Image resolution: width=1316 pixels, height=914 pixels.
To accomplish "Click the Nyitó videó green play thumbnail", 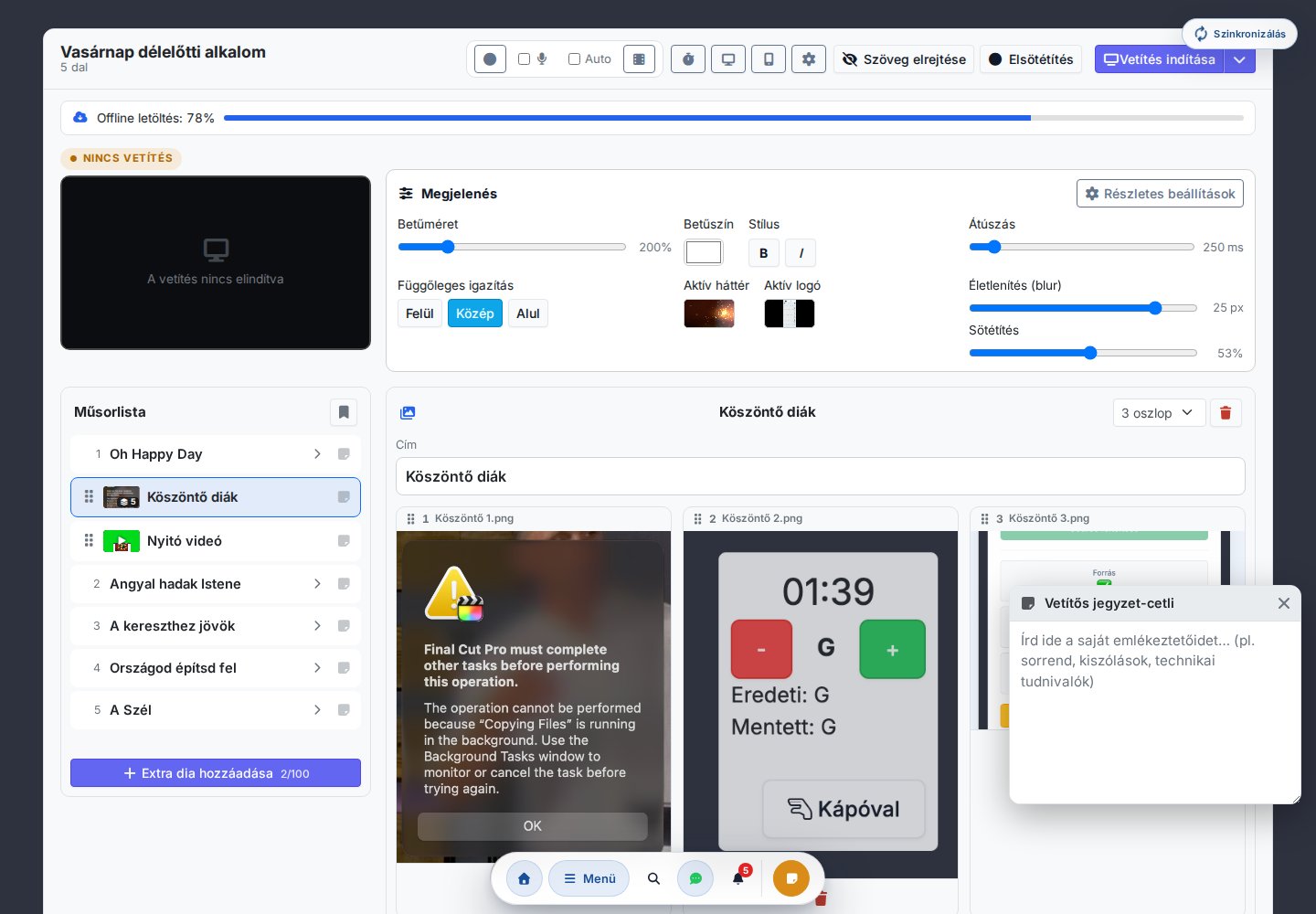I will [122, 541].
